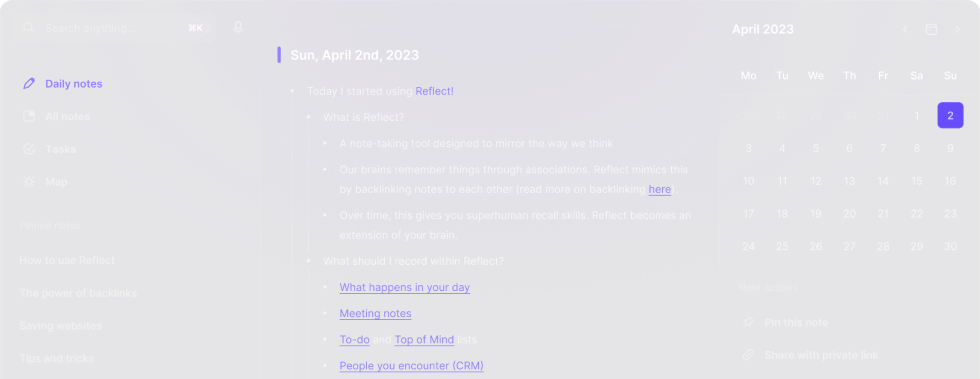Click the search magnifier icon

pos(28,28)
